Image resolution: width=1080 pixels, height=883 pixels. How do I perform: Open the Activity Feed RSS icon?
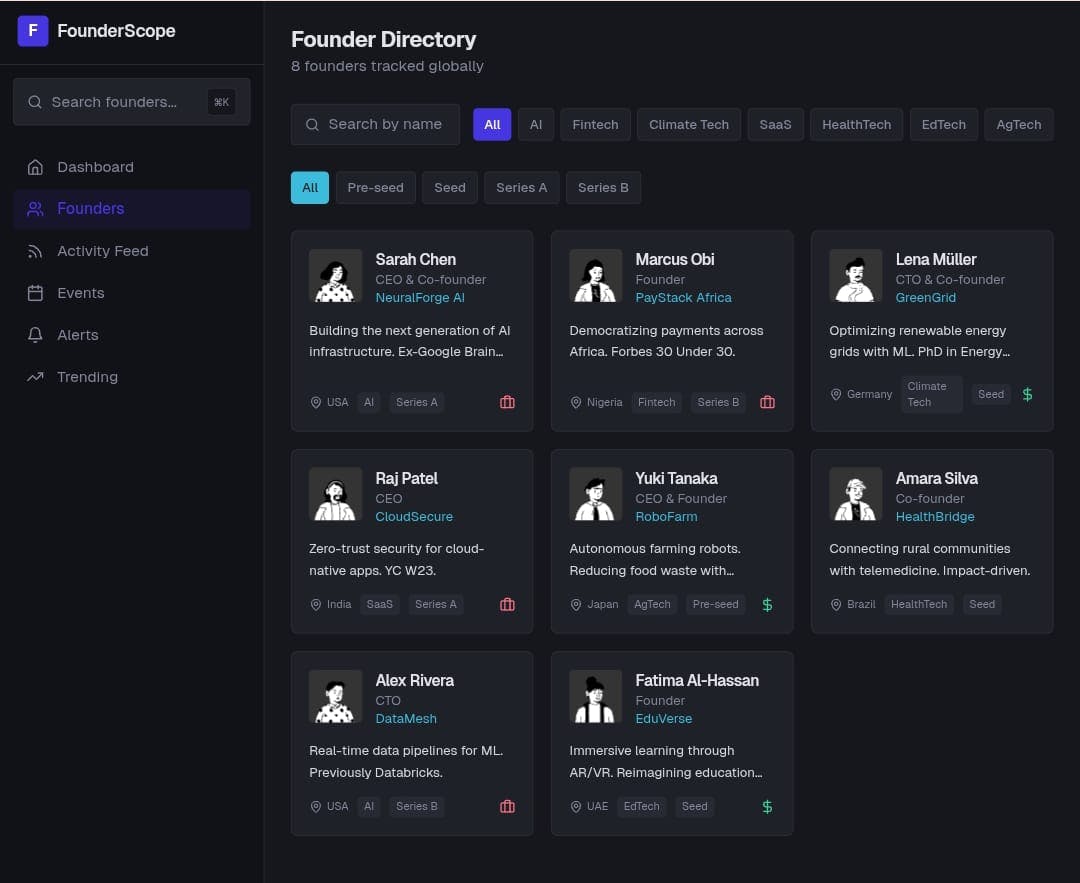click(35, 251)
